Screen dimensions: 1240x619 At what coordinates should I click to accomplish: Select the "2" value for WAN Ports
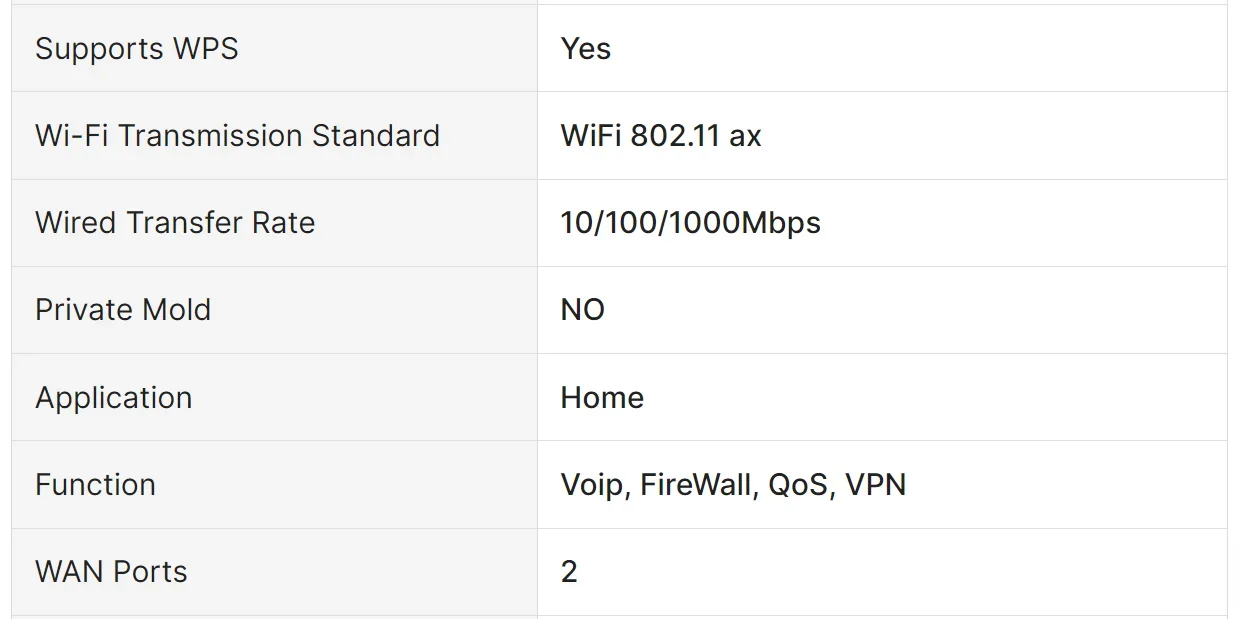[x=569, y=572]
